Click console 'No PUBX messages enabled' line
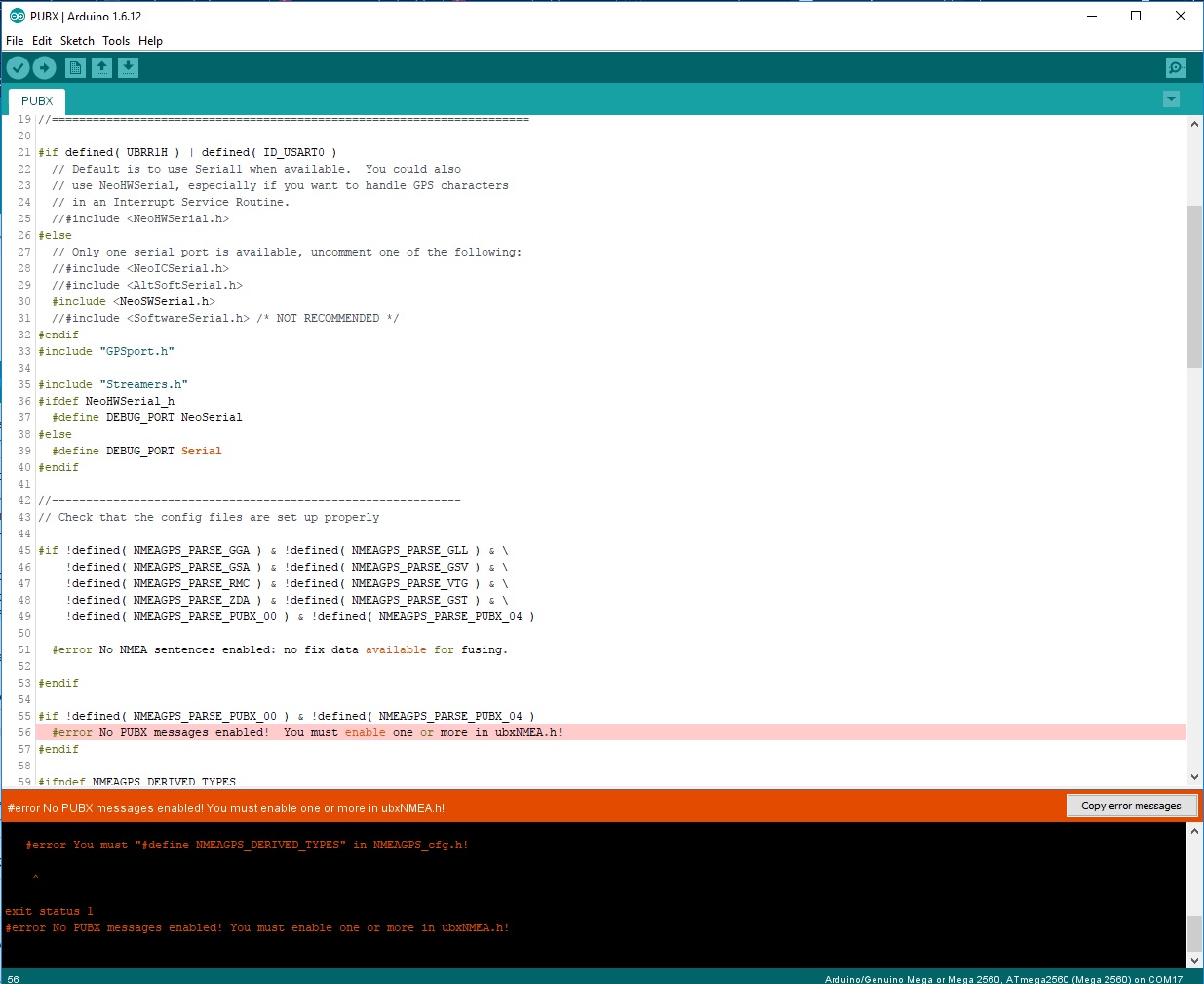Image resolution: width=1204 pixels, height=984 pixels. coord(257,927)
